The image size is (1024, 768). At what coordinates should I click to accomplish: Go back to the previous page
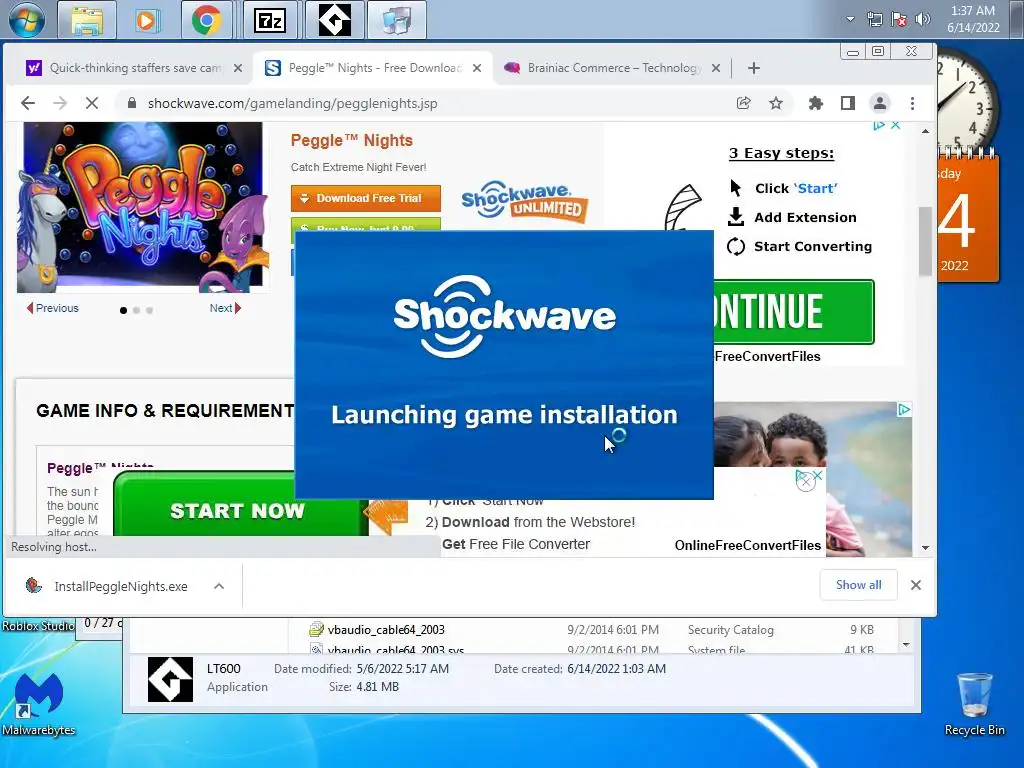(x=27, y=103)
